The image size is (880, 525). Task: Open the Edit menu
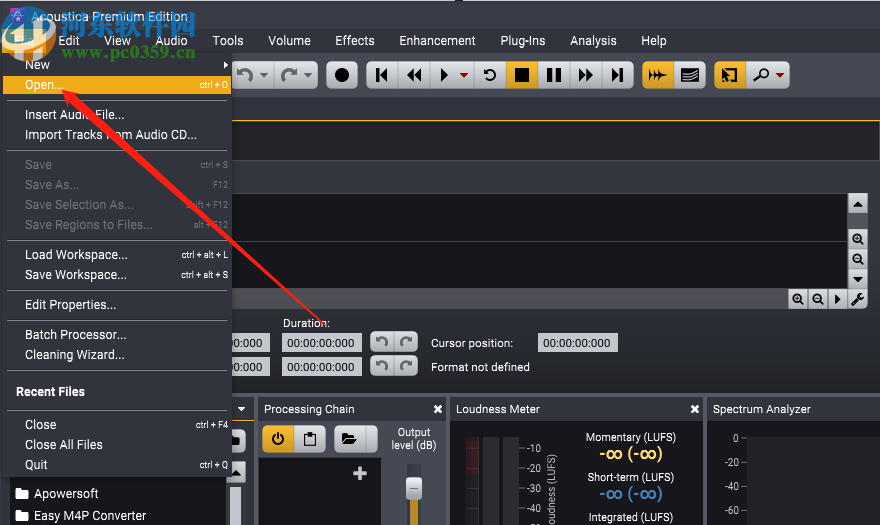(x=69, y=41)
